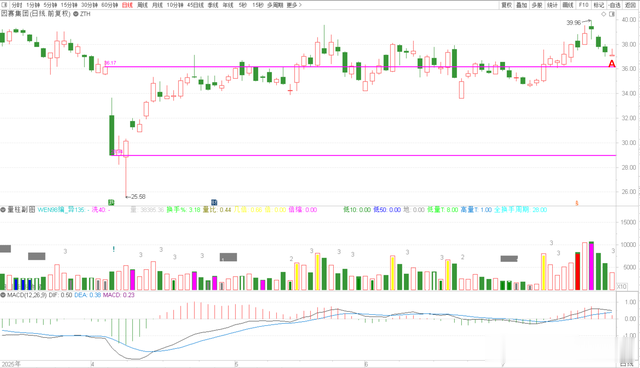Screen dimensions: 640x368
Task: Open the panel icon left of 分时
Action: pos(4,5)
